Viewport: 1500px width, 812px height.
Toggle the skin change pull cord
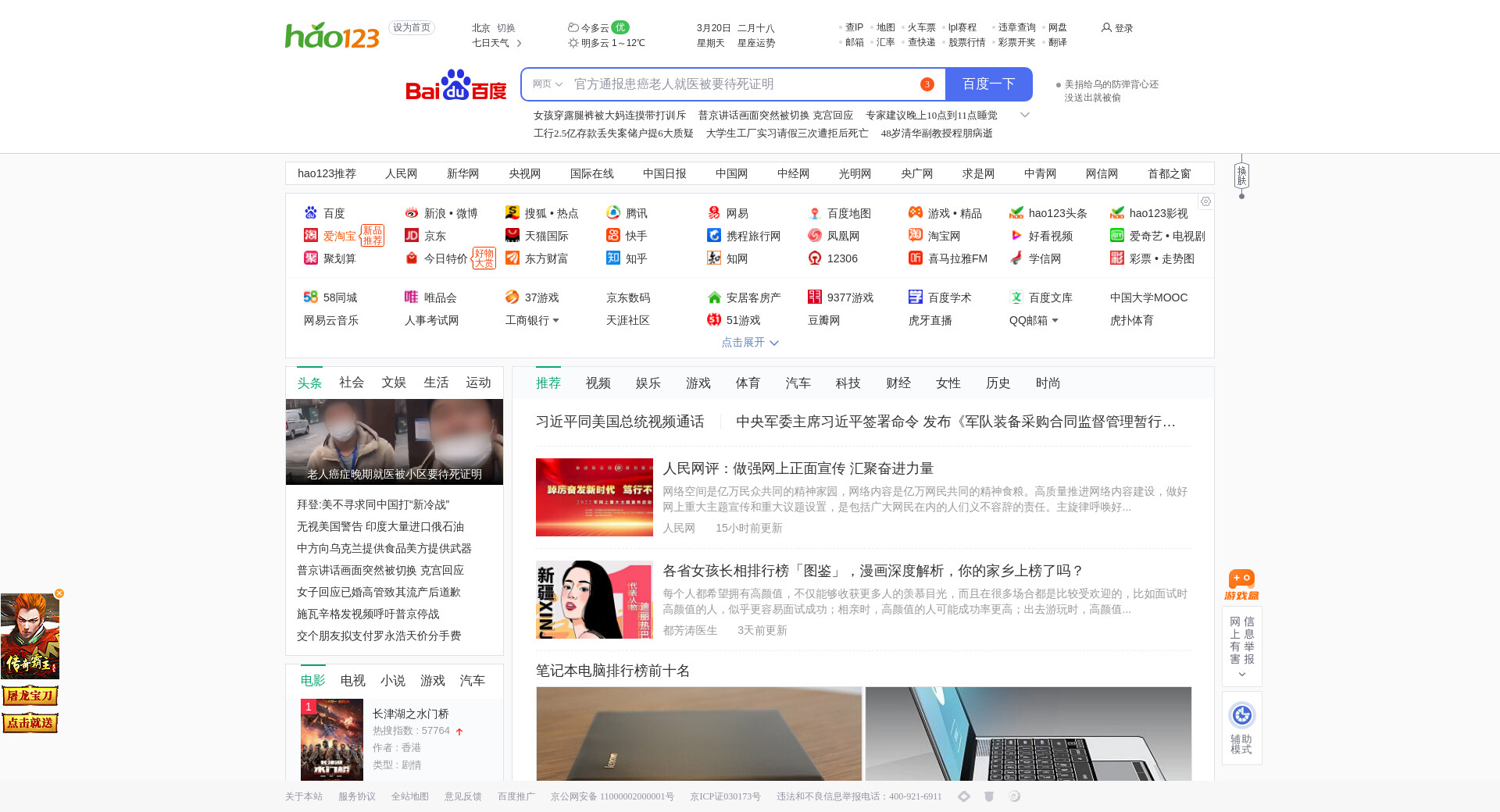click(x=1241, y=176)
